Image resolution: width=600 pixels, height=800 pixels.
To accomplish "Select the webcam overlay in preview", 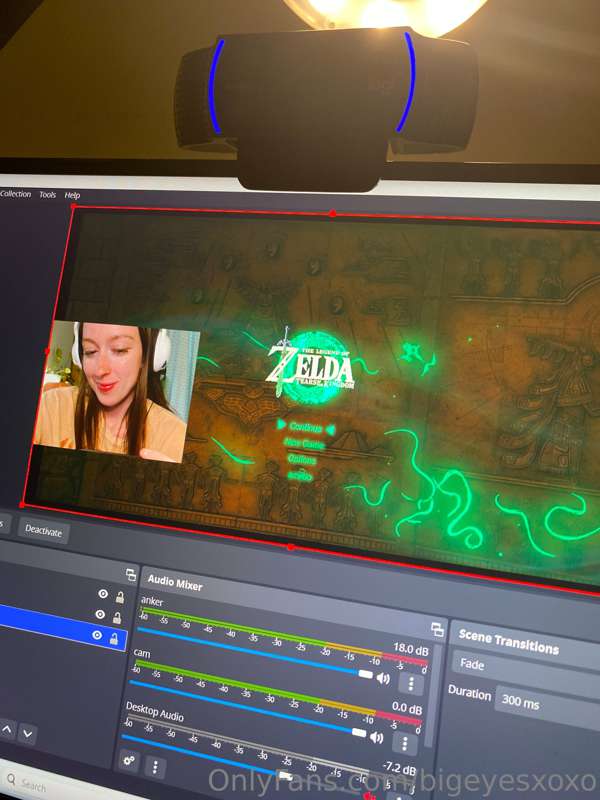I will 117,391.
